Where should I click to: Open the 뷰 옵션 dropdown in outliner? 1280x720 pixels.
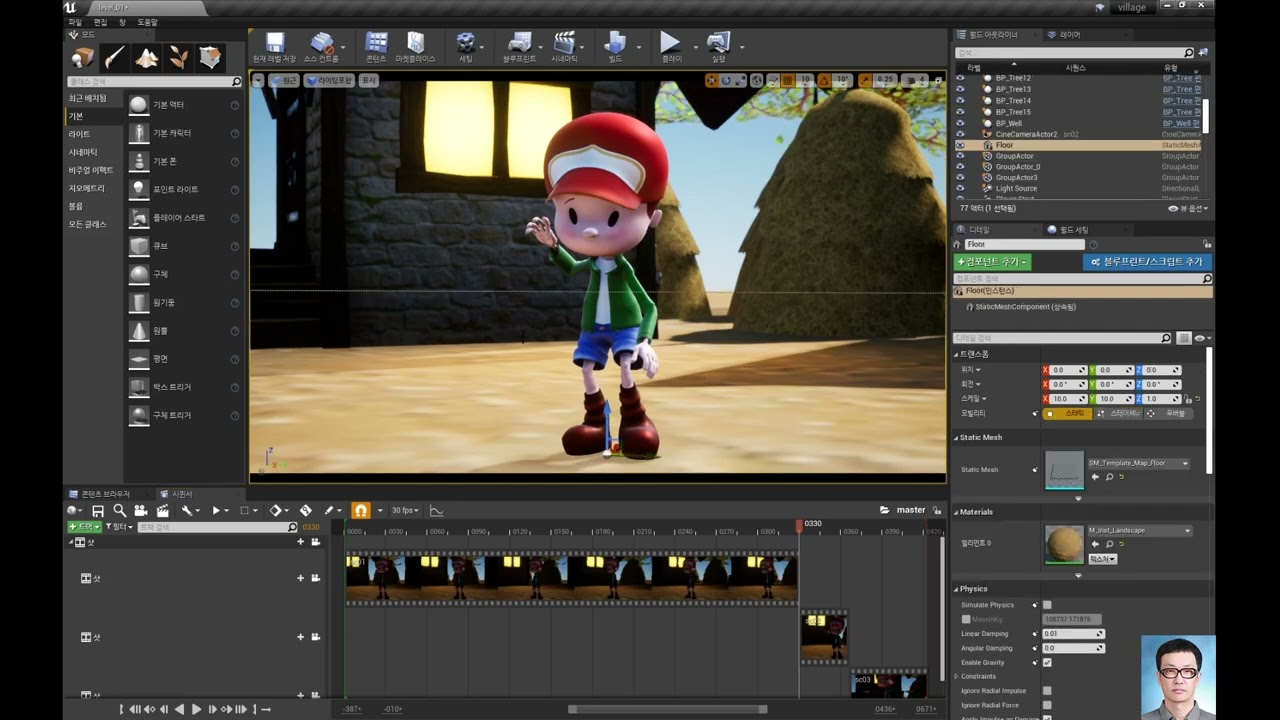point(1188,208)
